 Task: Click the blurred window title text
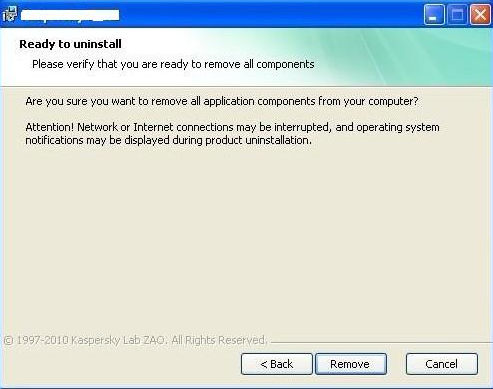coord(70,15)
